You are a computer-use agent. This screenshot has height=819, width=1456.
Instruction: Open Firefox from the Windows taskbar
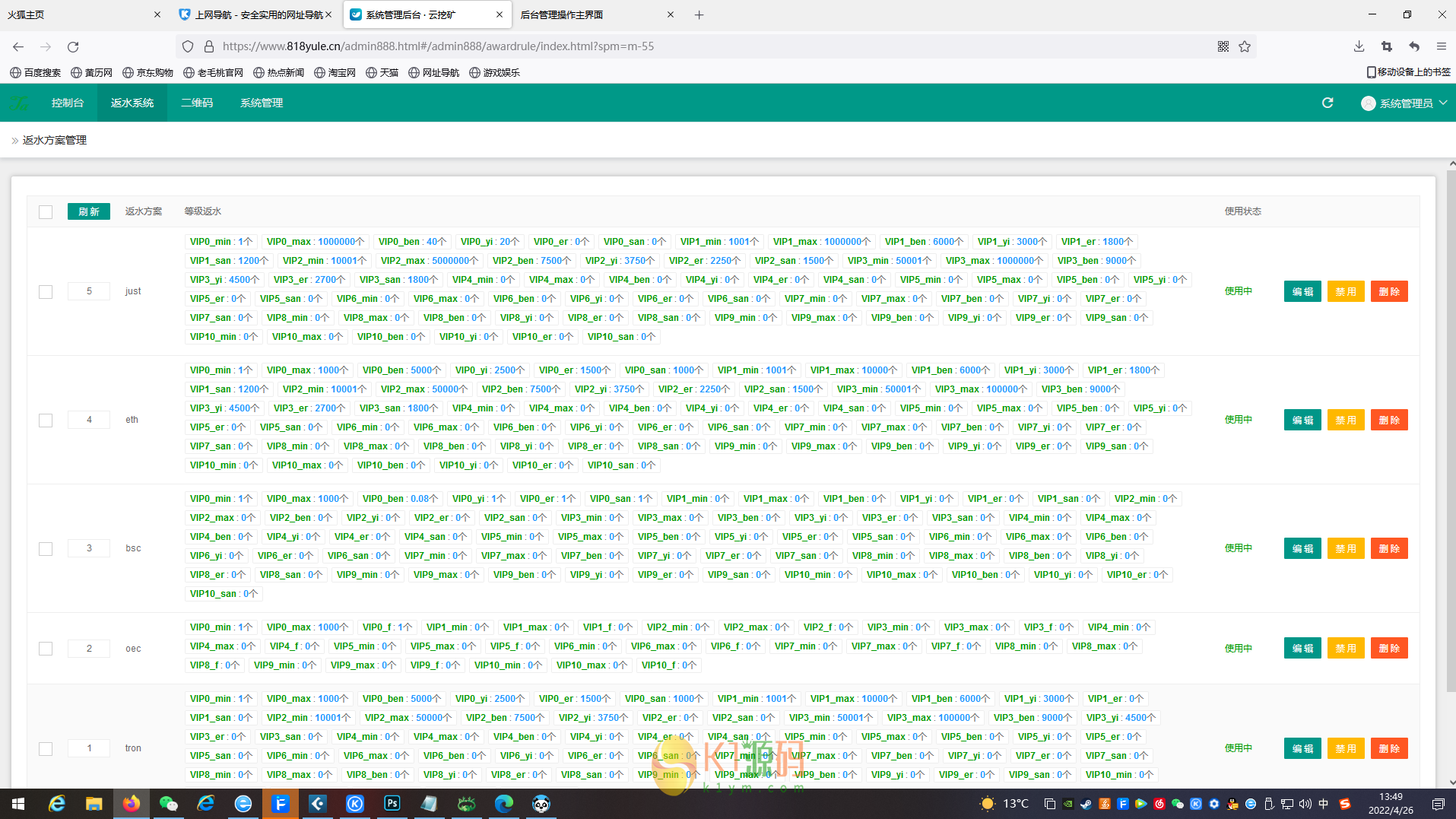[132, 804]
